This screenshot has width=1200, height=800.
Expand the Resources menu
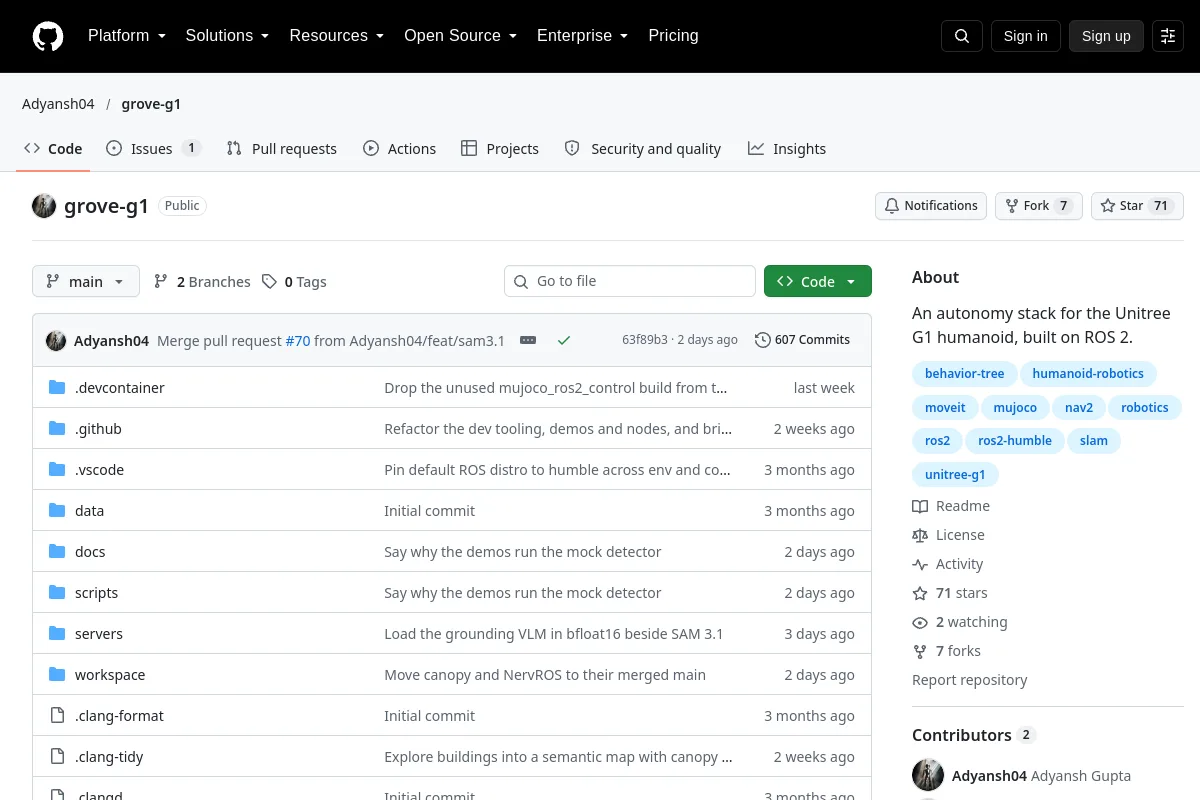[337, 36]
